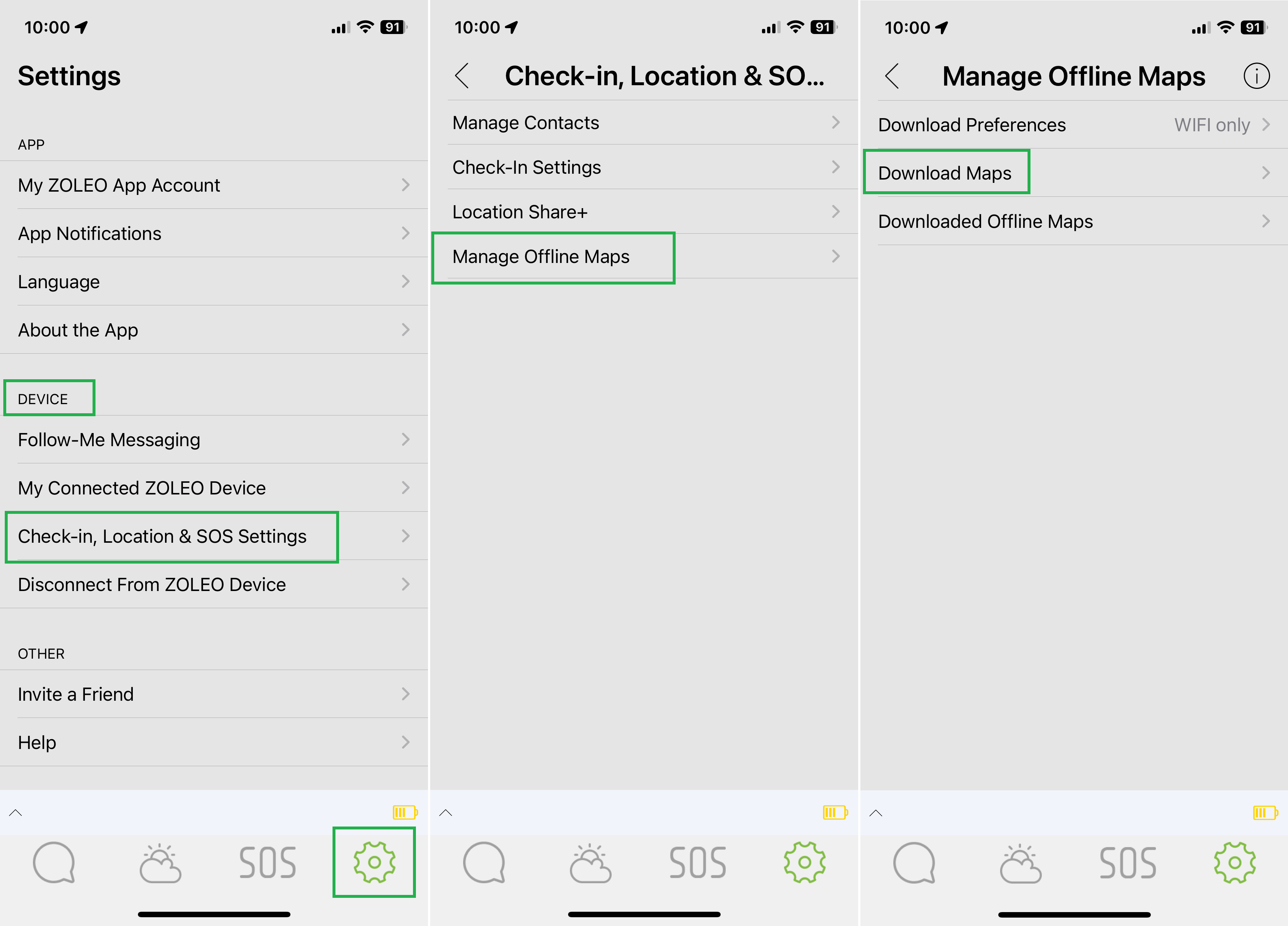Open Language settings
The width and height of the screenshot is (1288, 926).
click(x=214, y=282)
